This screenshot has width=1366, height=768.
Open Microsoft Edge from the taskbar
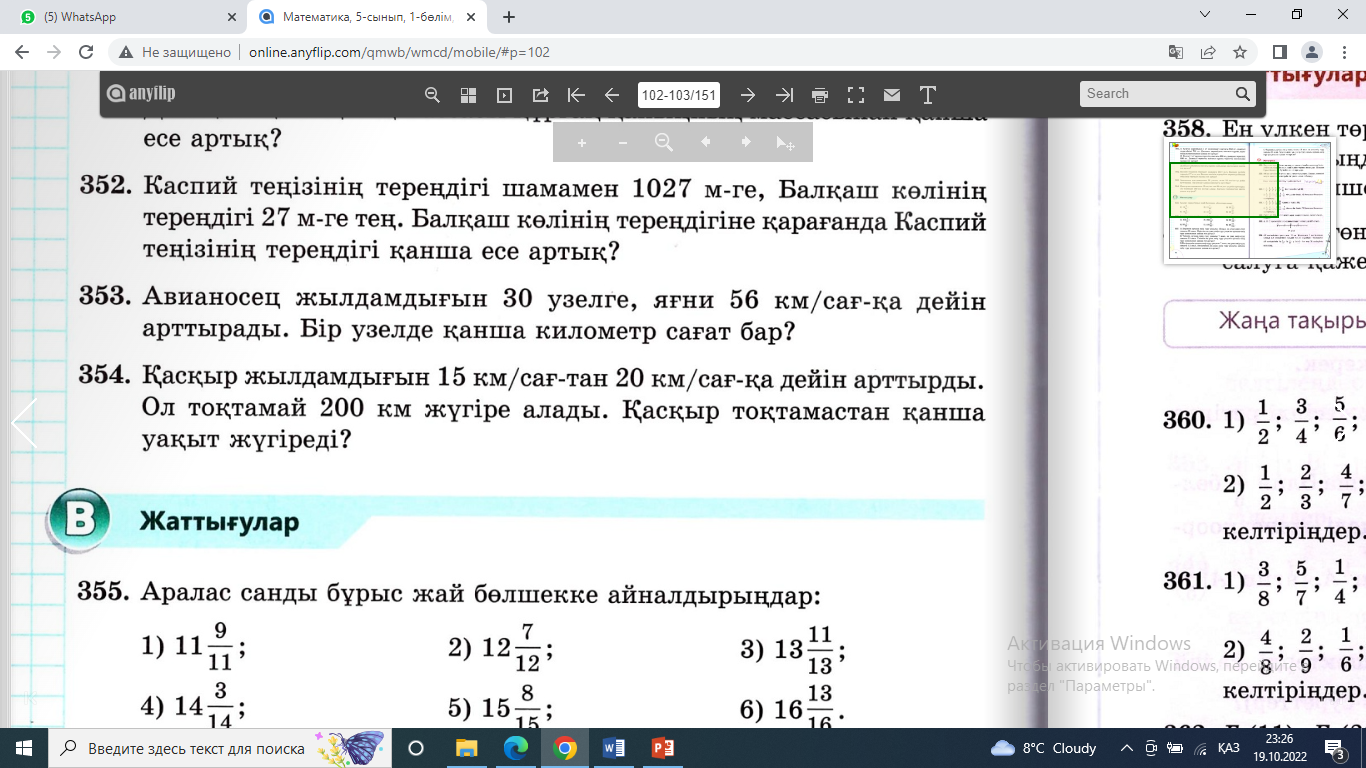click(x=515, y=748)
